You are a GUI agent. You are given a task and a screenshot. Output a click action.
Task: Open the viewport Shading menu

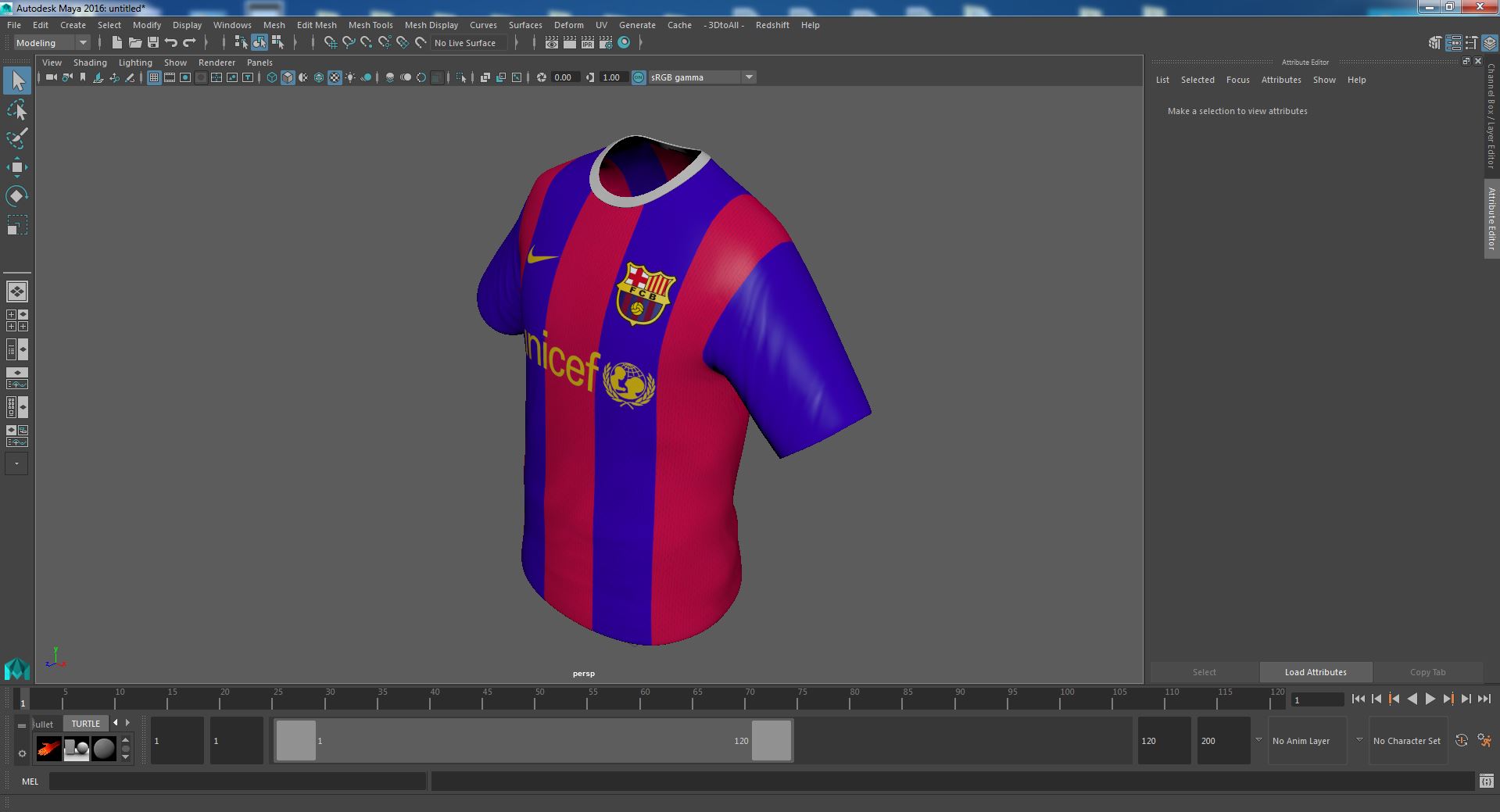point(90,63)
